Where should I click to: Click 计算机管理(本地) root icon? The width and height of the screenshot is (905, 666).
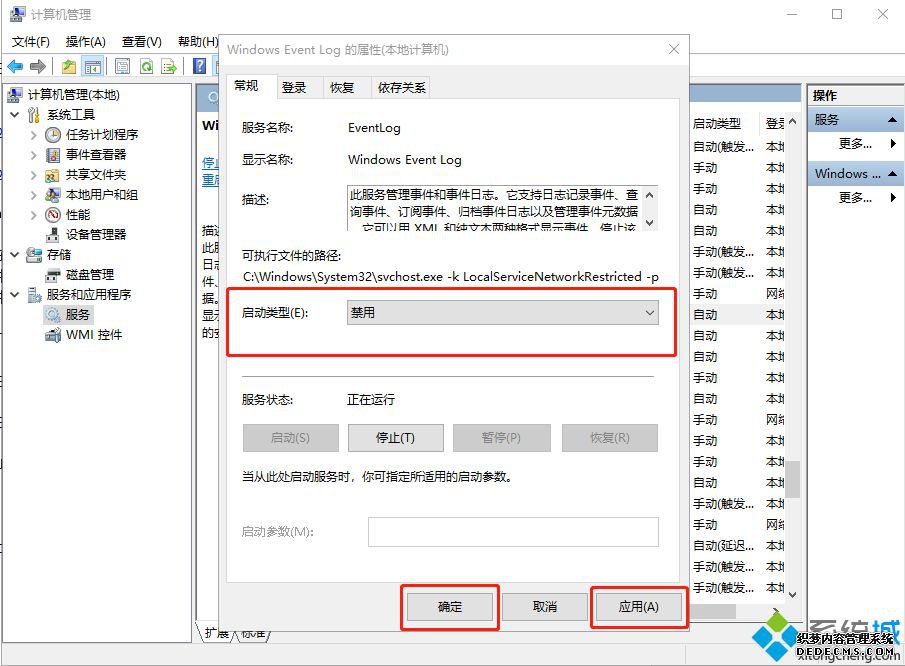16,94
